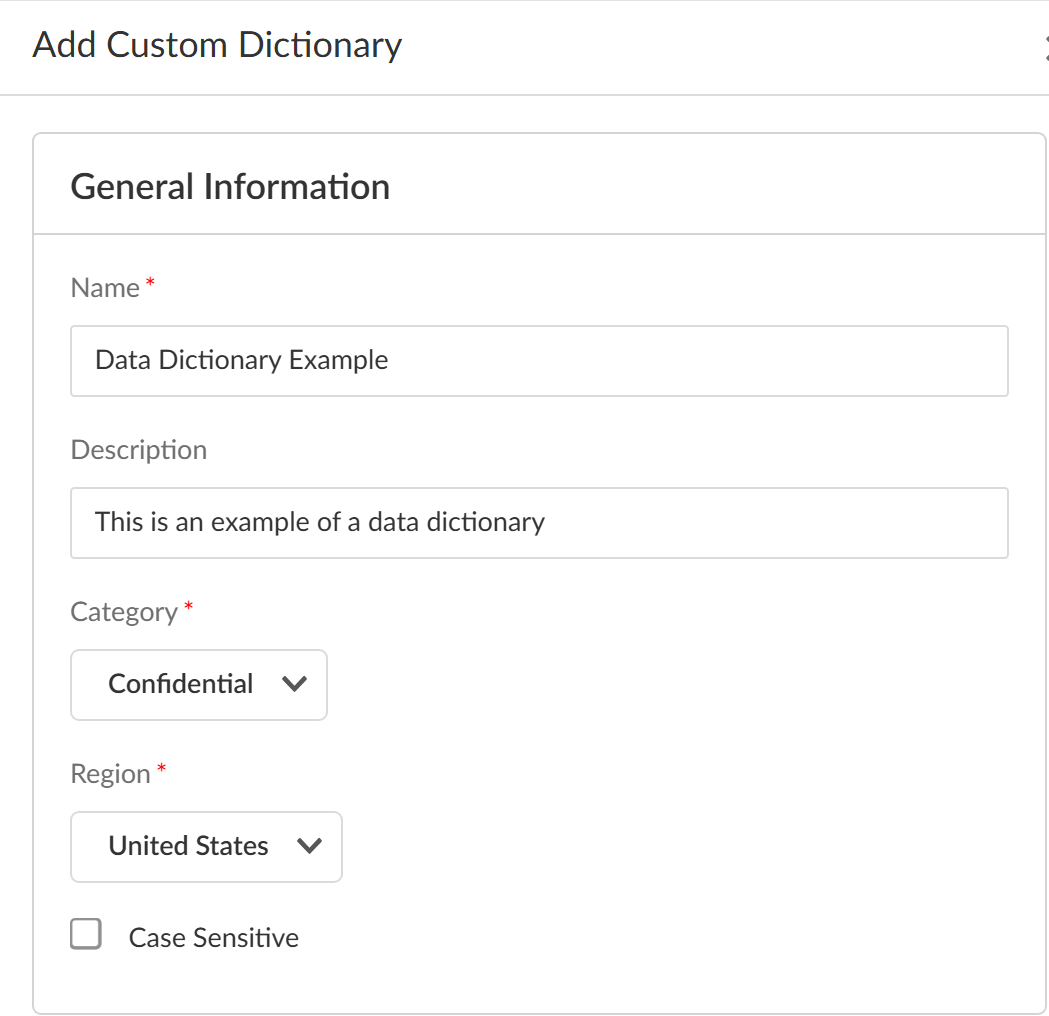
Task: Click the Name field label
Action: coord(105,288)
